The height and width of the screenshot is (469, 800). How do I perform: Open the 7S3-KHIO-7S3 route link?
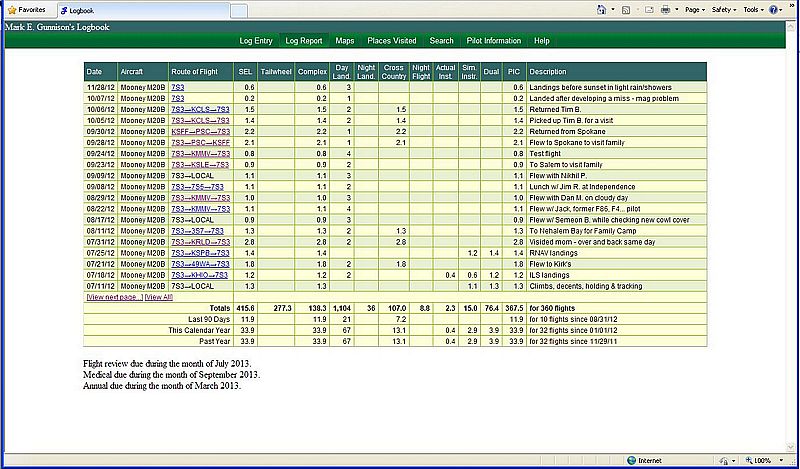(199, 275)
